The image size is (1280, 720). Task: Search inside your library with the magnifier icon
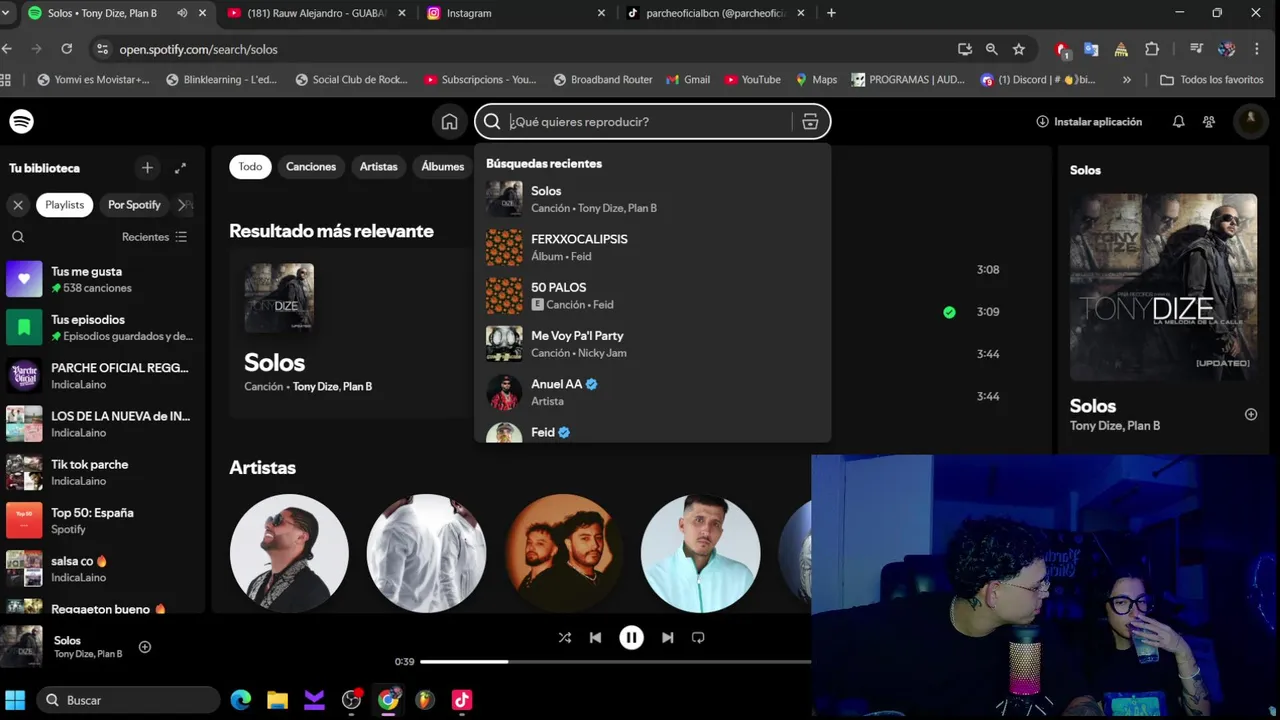[x=18, y=237]
